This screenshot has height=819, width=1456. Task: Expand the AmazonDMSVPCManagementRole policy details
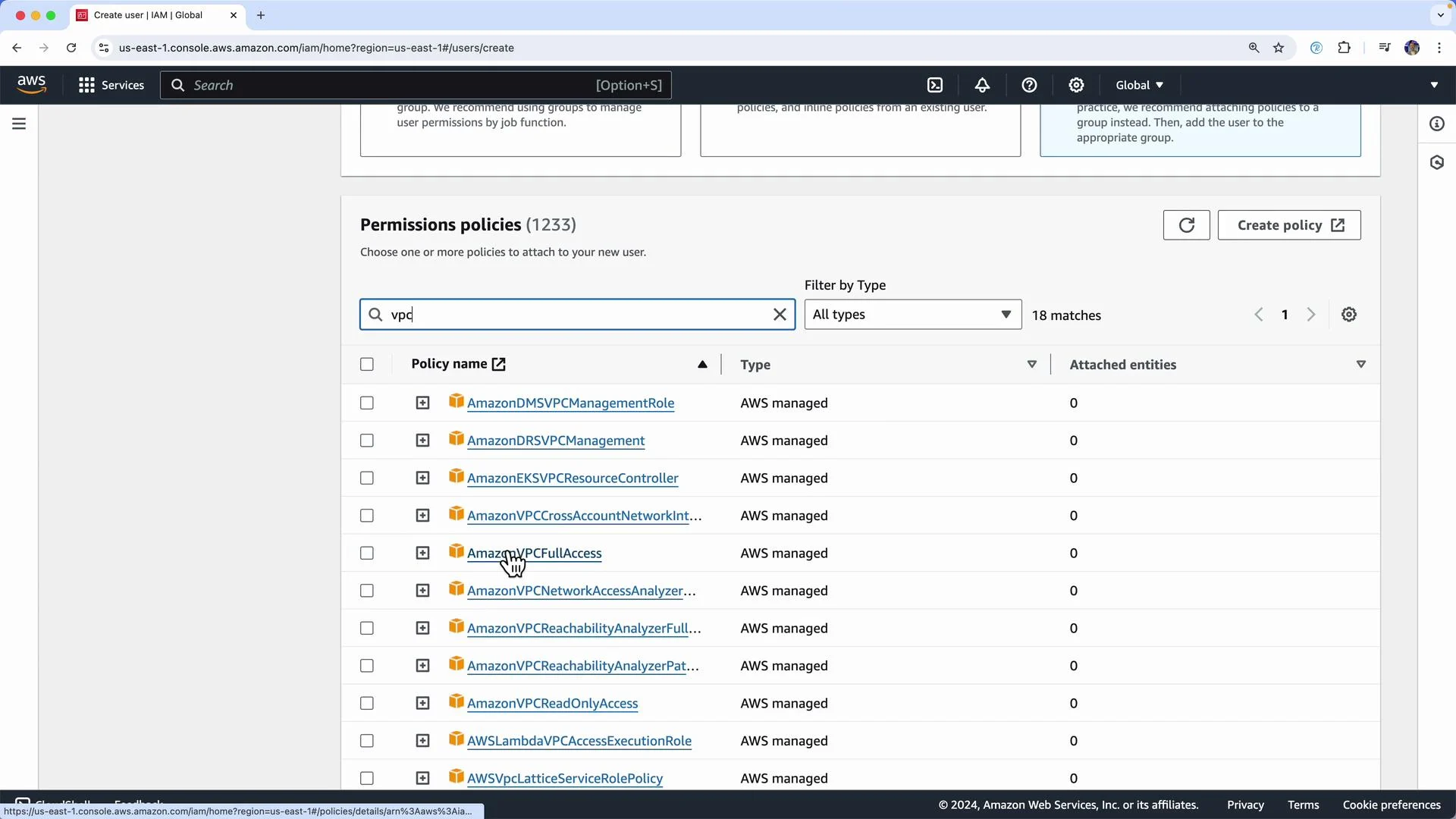(423, 403)
